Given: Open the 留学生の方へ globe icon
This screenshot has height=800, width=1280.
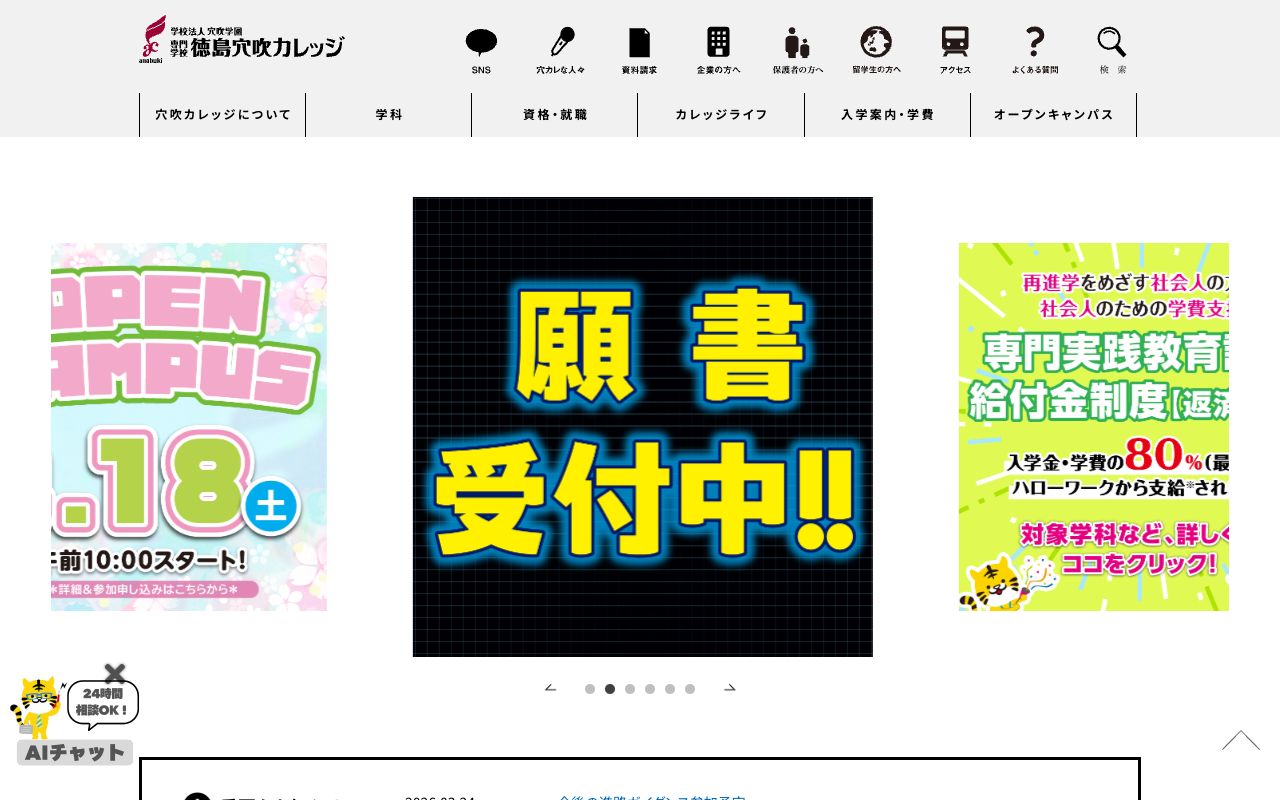Looking at the screenshot, I should click(x=875, y=43).
